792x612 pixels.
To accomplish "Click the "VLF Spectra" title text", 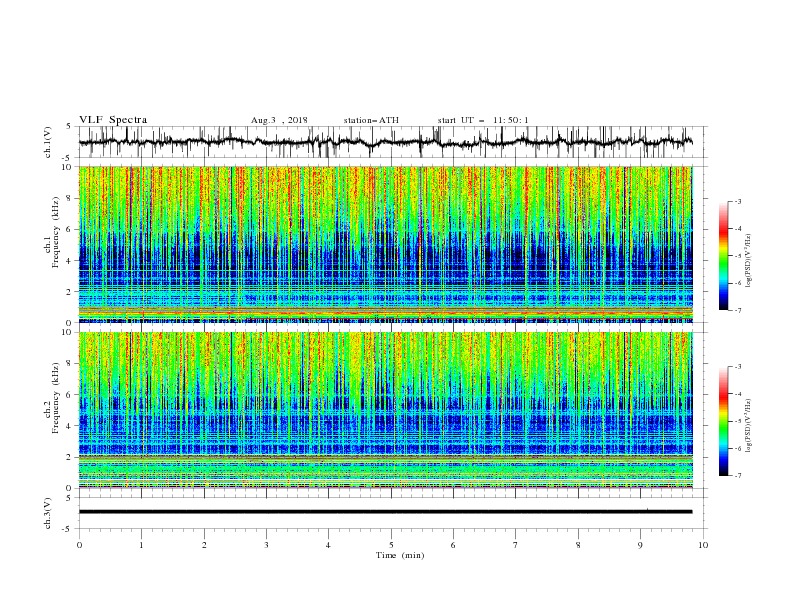I will pyautogui.click(x=113, y=120).
